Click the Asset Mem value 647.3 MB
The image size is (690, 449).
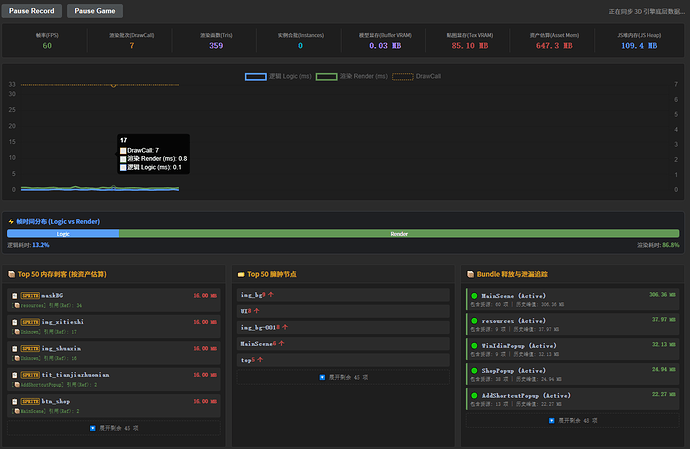tap(554, 46)
